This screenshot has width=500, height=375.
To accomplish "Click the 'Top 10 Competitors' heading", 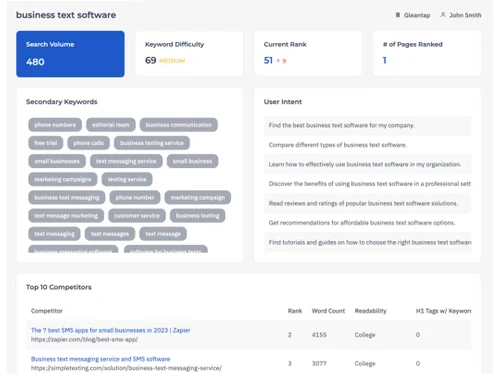I will (59, 287).
